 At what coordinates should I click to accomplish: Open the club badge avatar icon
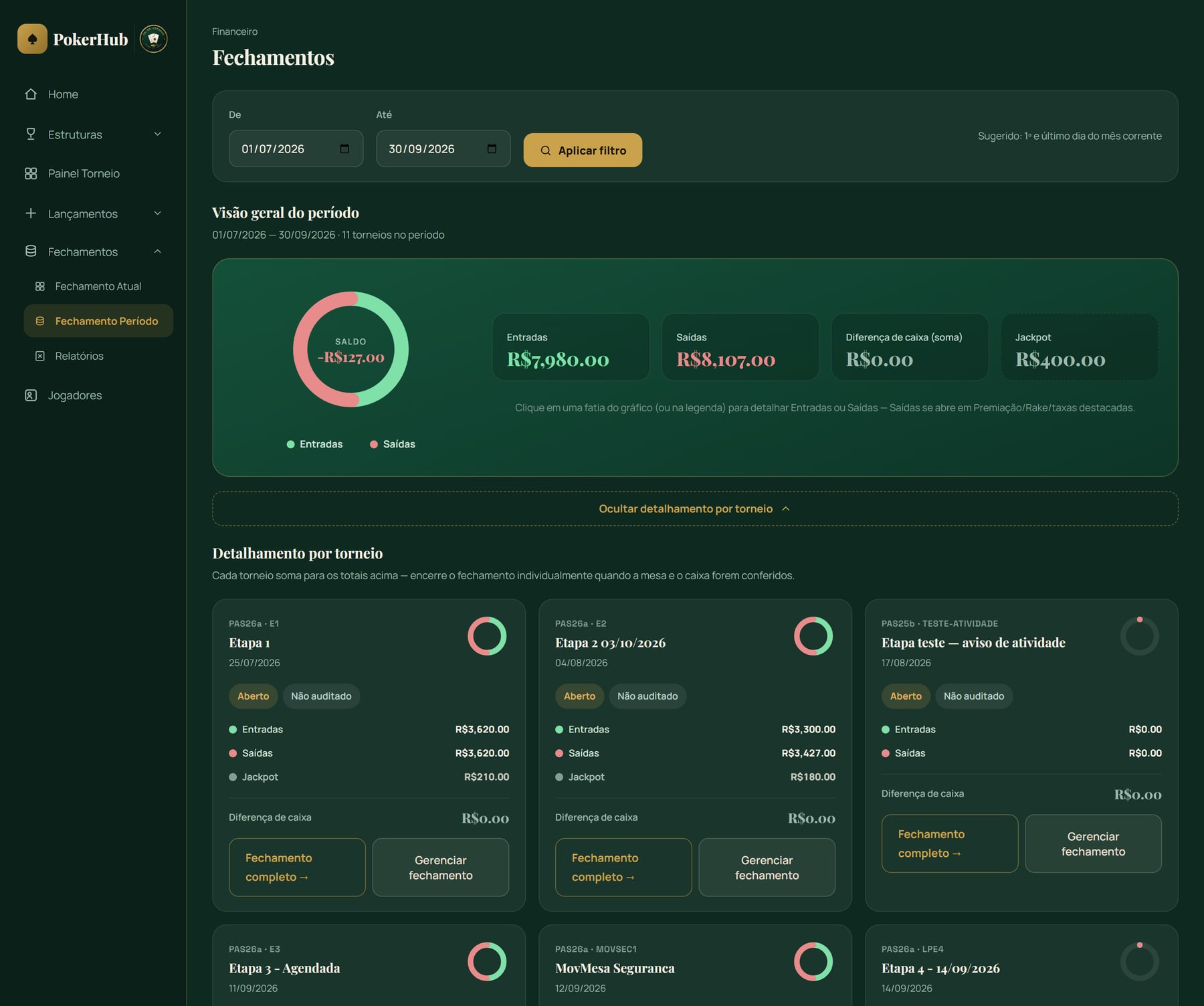154,39
